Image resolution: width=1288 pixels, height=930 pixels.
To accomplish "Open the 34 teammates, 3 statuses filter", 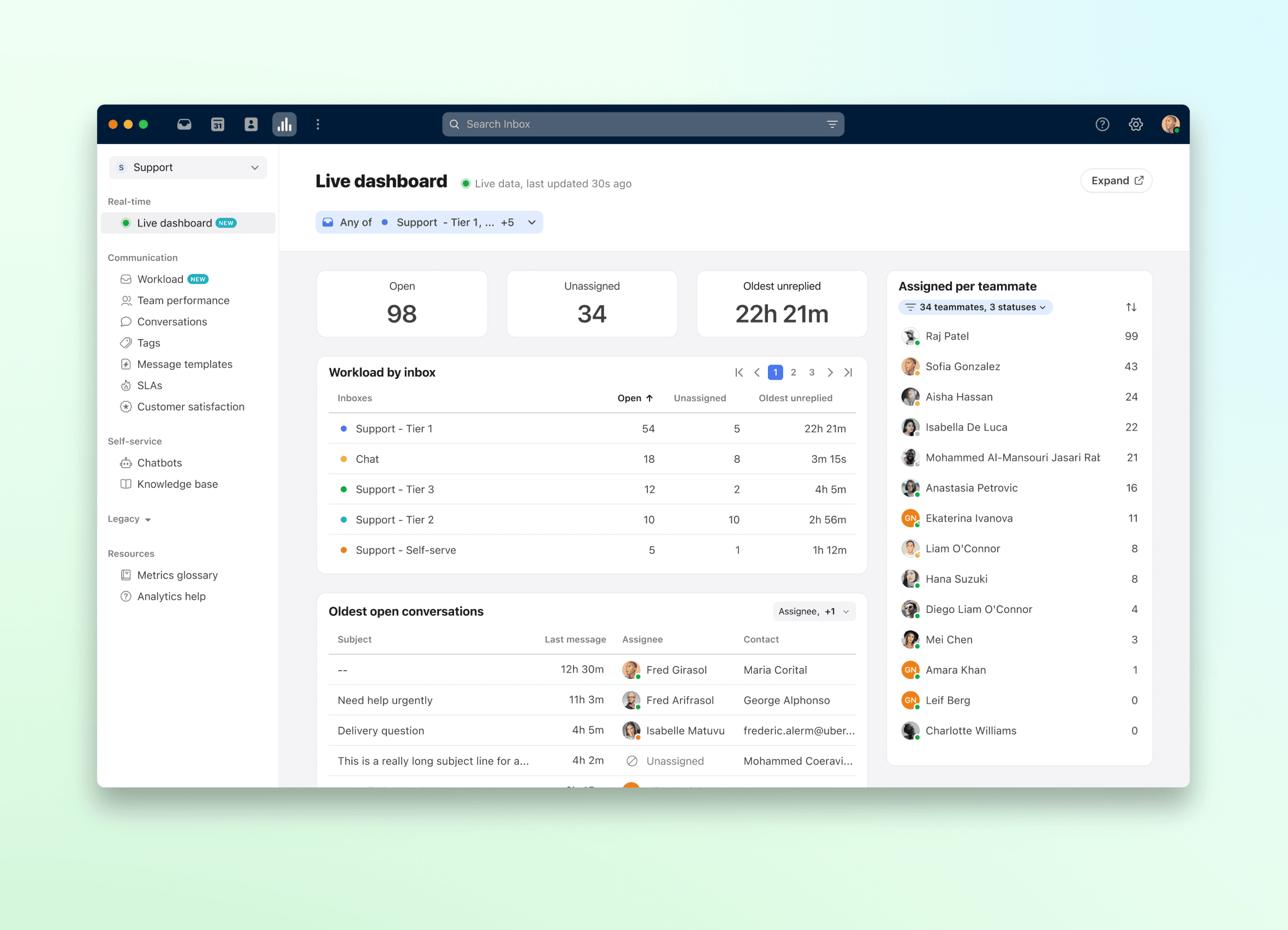I will click(975, 307).
